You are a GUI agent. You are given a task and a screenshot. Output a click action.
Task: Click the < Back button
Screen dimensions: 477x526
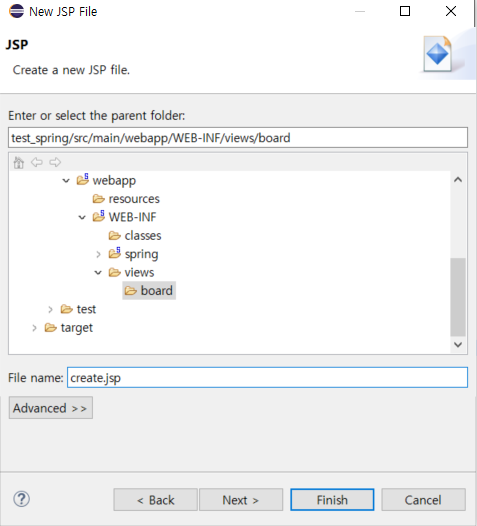coord(155,500)
